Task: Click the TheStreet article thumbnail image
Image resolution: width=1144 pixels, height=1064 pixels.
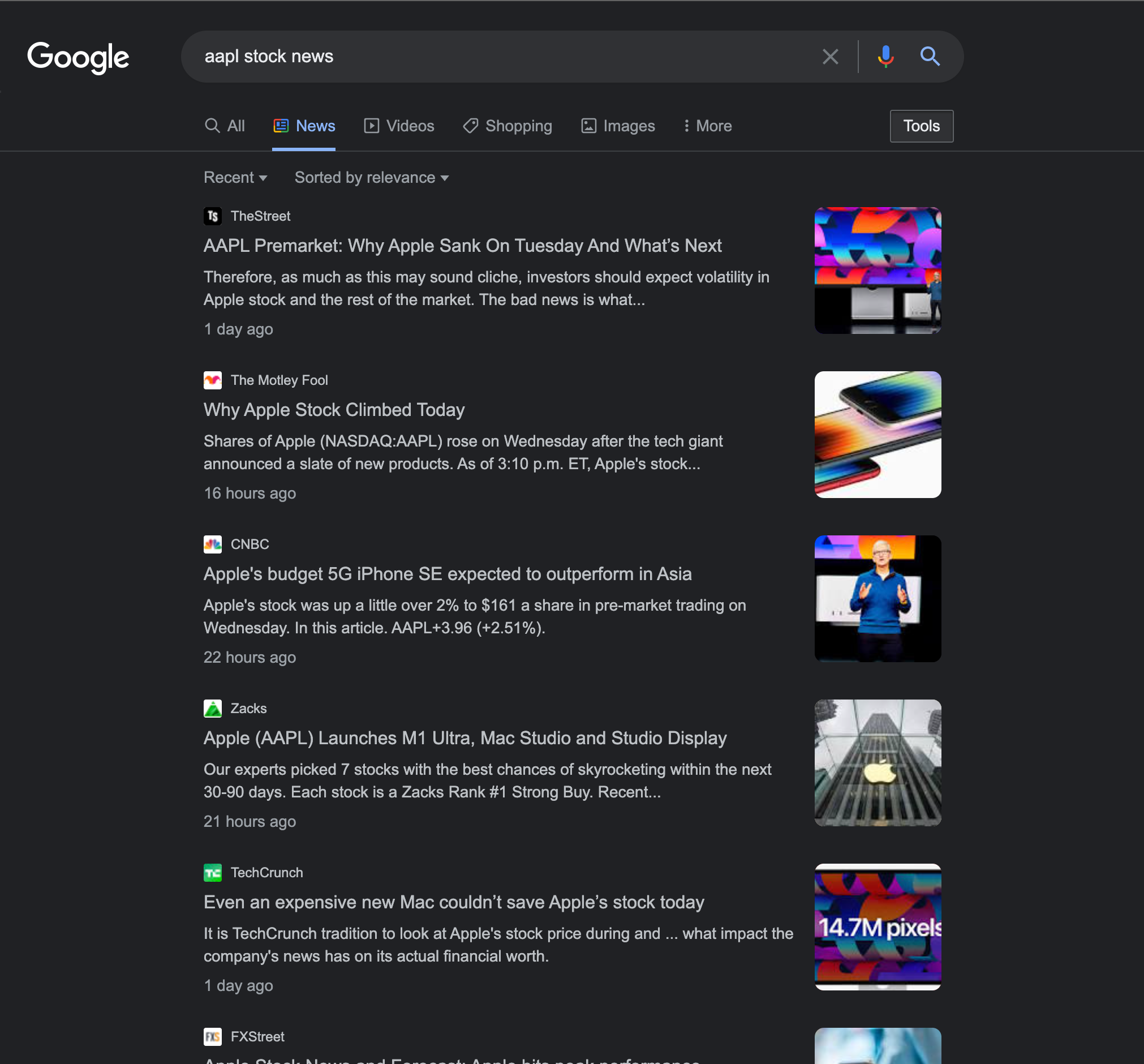Action: point(878,270)
